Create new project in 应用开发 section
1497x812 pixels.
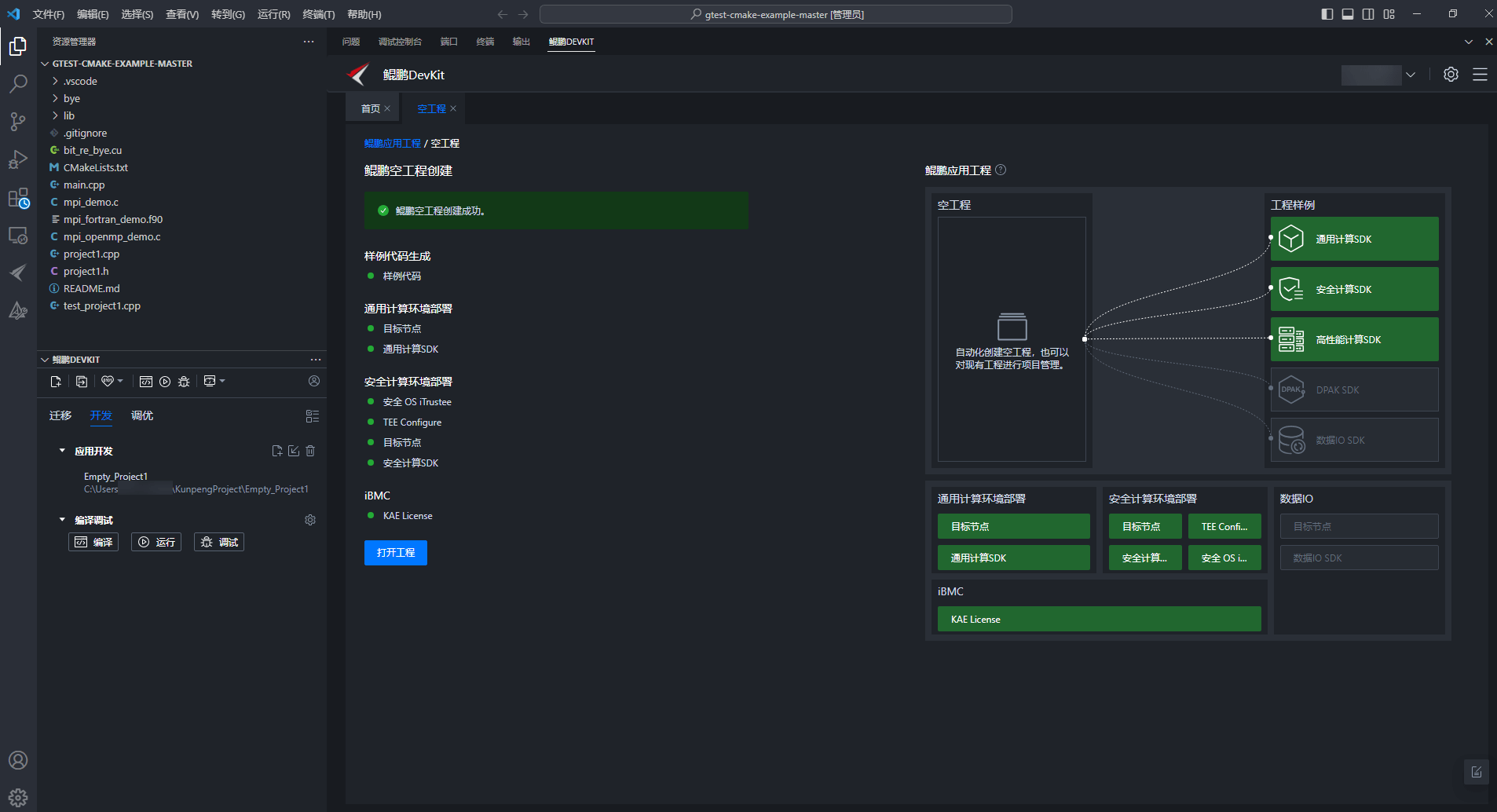click(277, 451)
